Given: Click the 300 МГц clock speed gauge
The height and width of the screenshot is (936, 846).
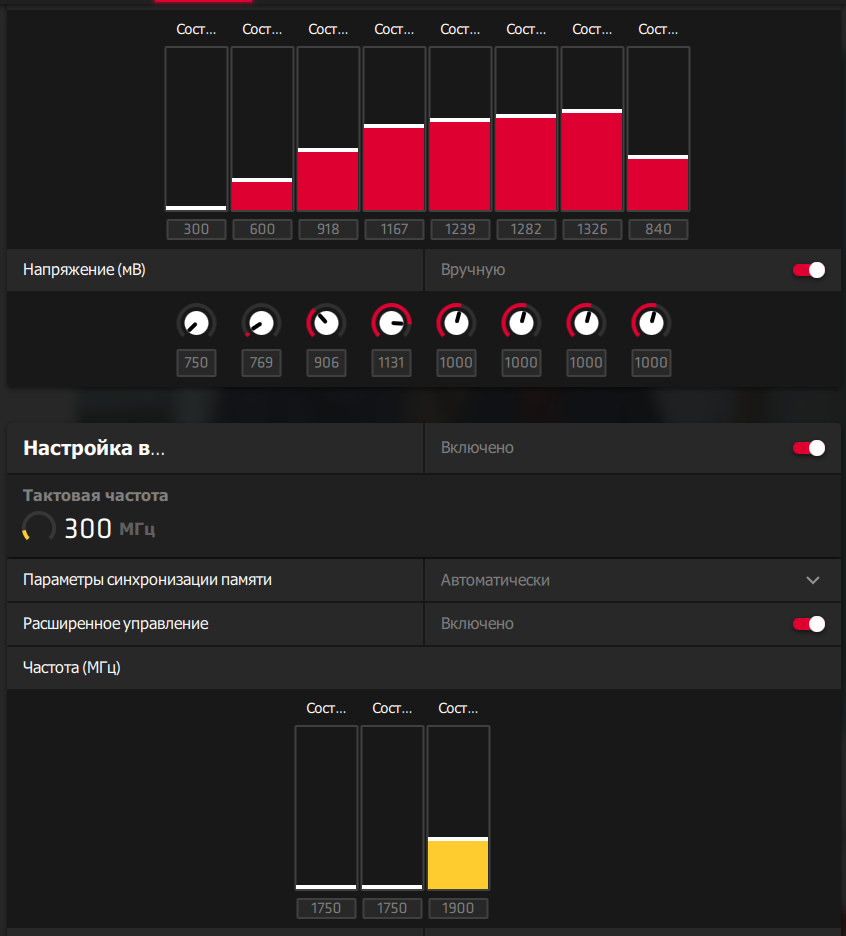Looking at the screenshot, I should [x=39, y=528].
